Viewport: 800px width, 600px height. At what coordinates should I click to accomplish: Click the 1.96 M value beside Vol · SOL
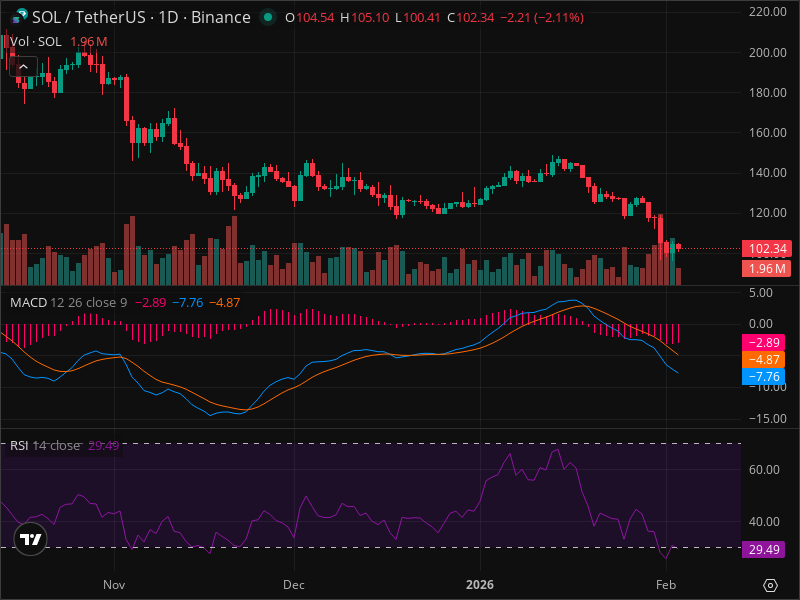pos(89,42)
